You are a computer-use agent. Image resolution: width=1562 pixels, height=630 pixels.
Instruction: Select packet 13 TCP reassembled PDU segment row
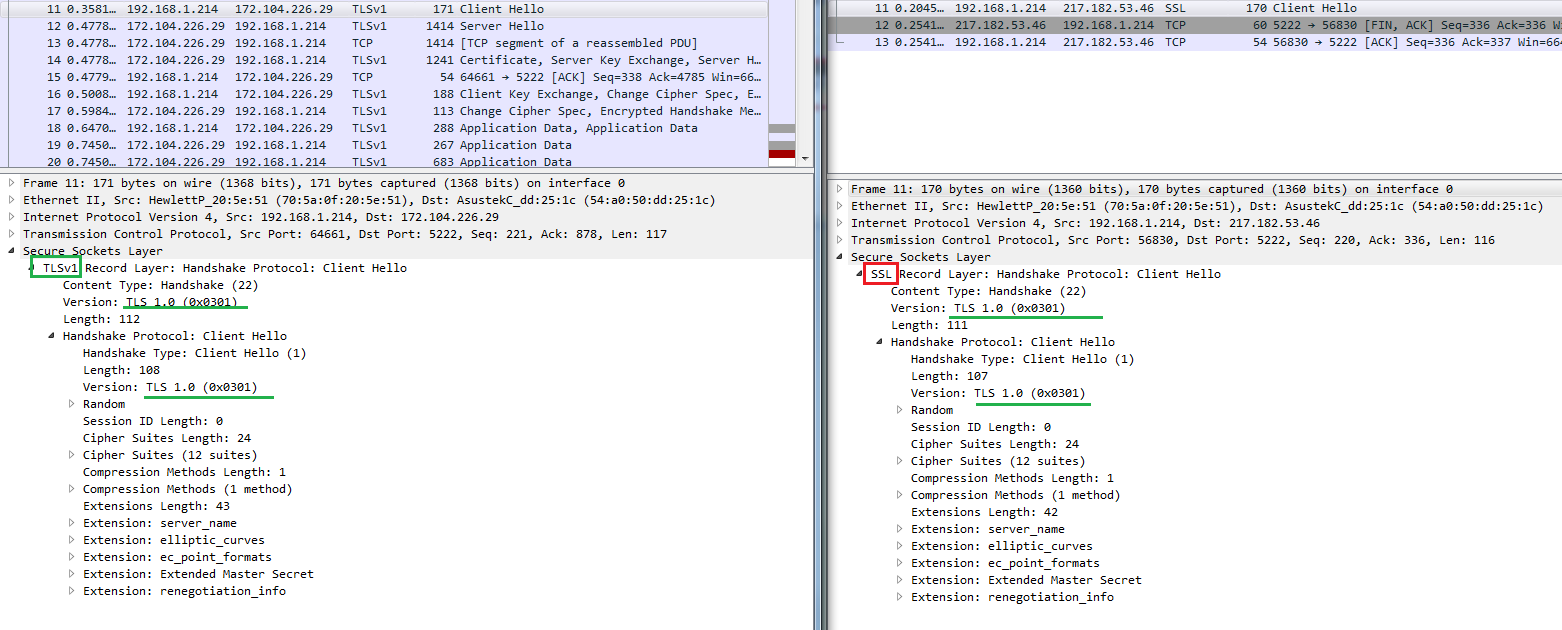(x=384, y=43)
